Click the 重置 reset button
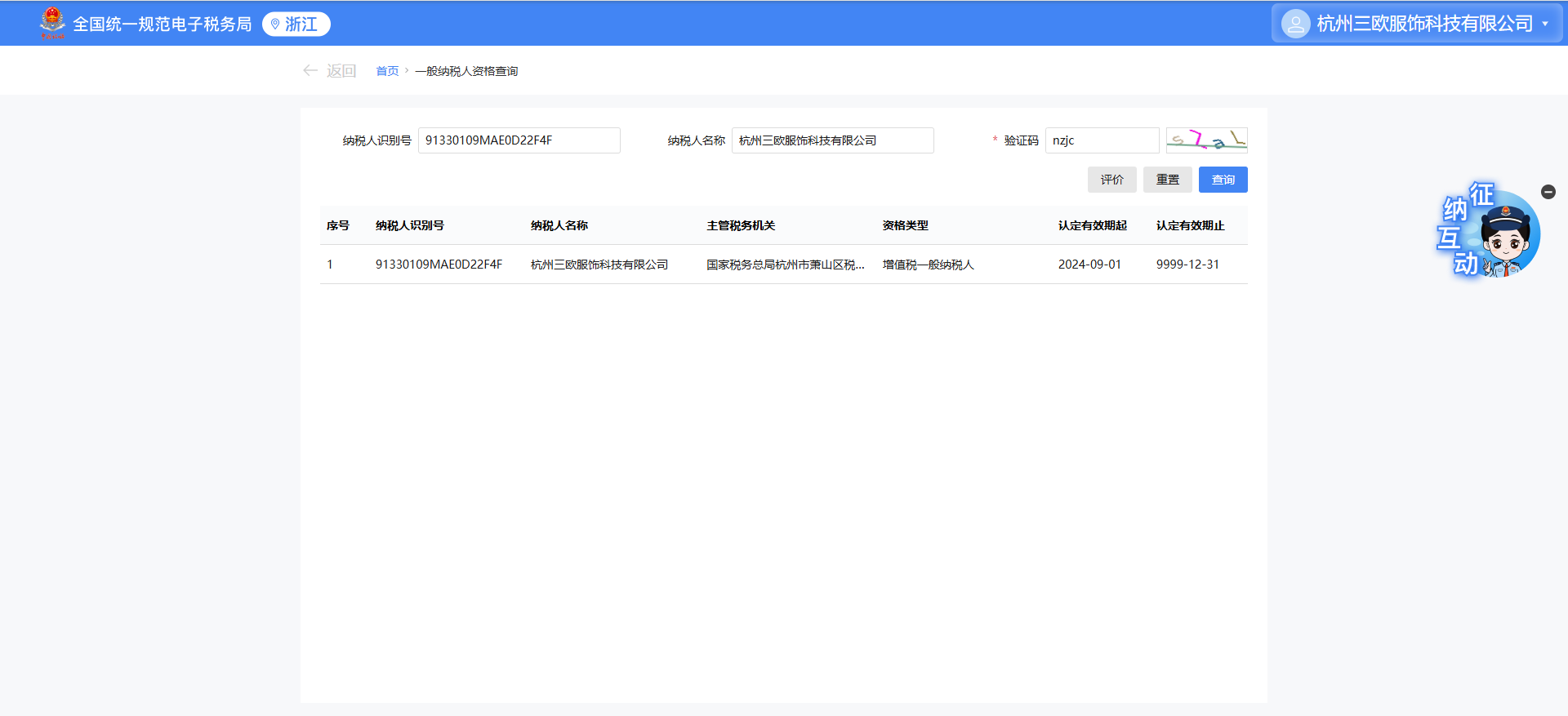Viewport: 1568px width, 716px height. point(1167,180)
